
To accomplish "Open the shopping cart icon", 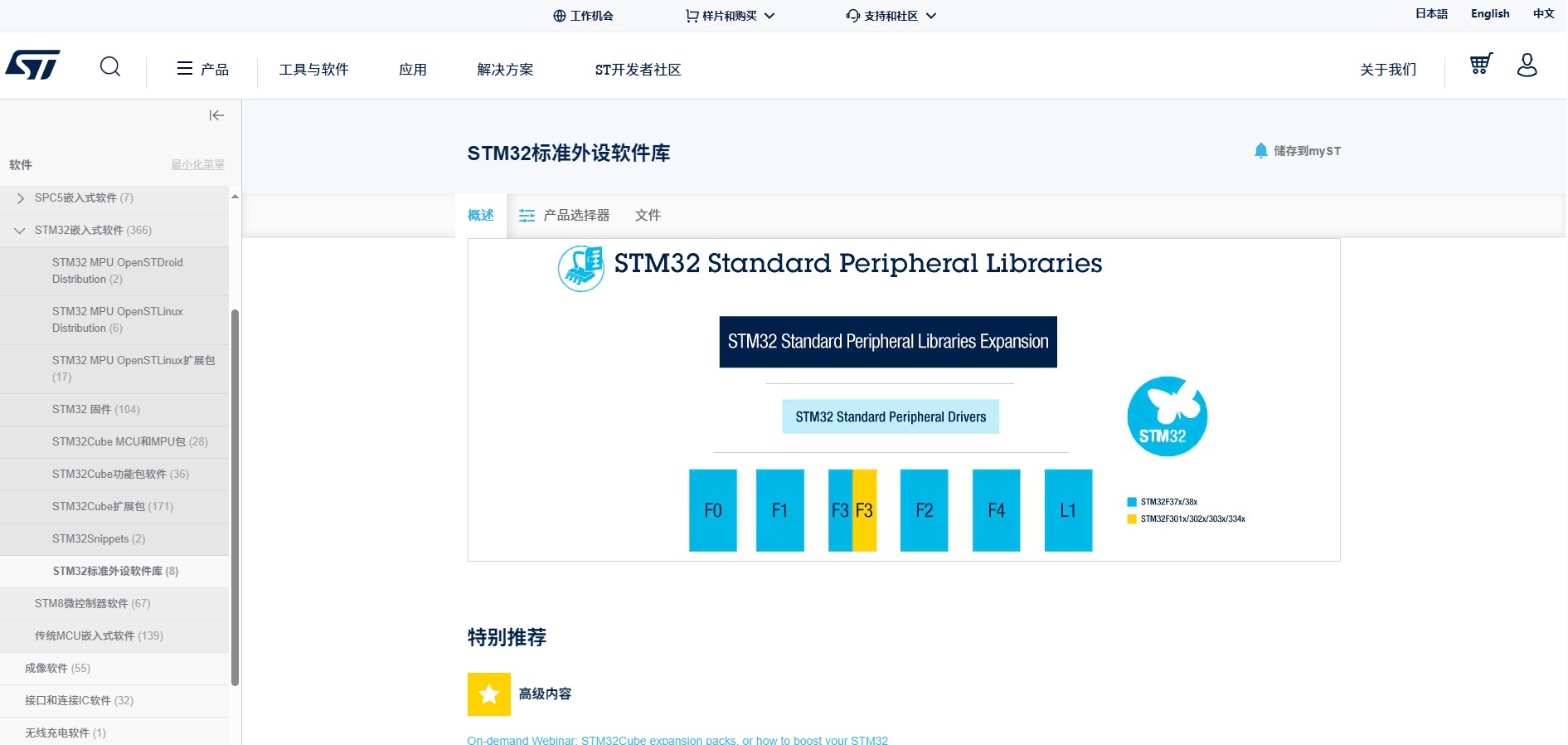I will 1481,64.
